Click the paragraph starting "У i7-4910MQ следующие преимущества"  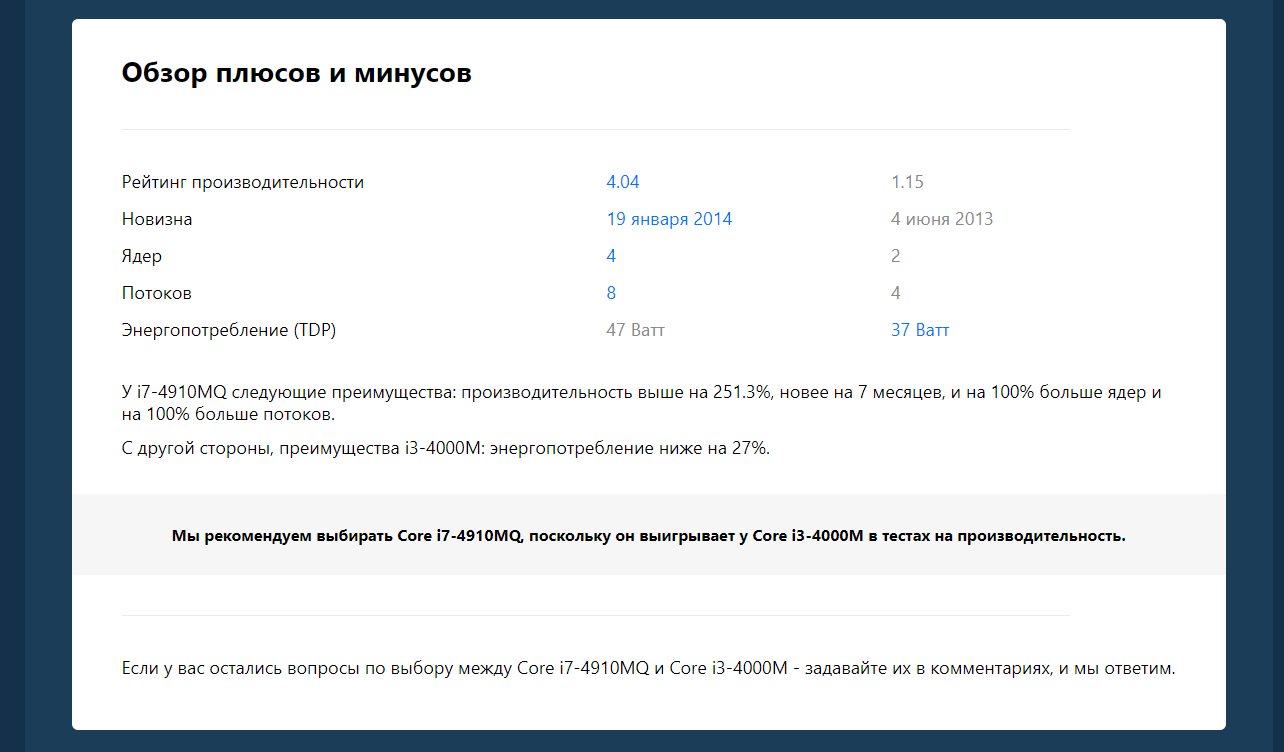pos(642,403)
